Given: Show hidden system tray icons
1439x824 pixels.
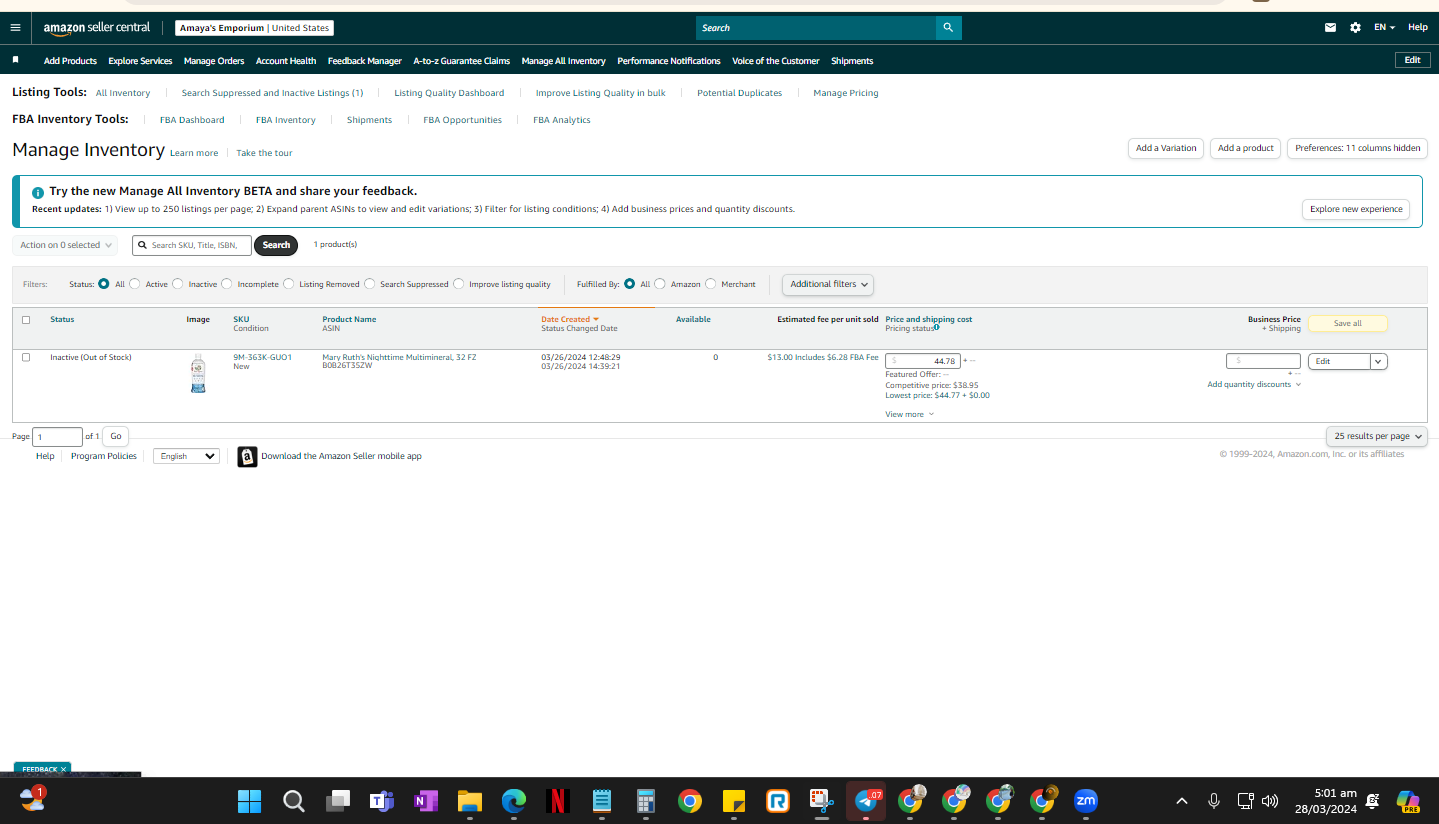Looking at the screenshot, I should coord(1182,801).
